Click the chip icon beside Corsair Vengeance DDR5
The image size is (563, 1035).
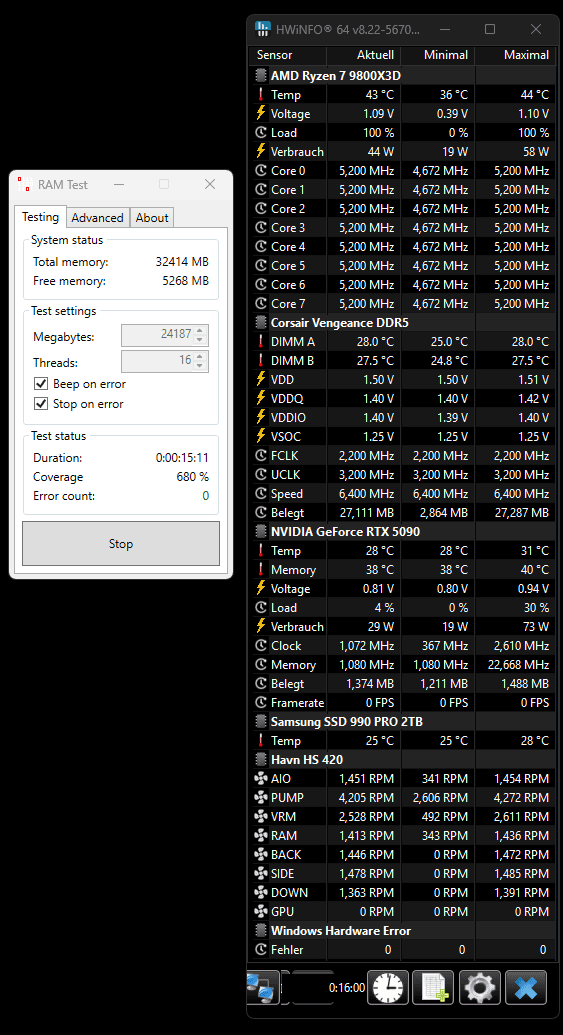(x=261, y=323)
